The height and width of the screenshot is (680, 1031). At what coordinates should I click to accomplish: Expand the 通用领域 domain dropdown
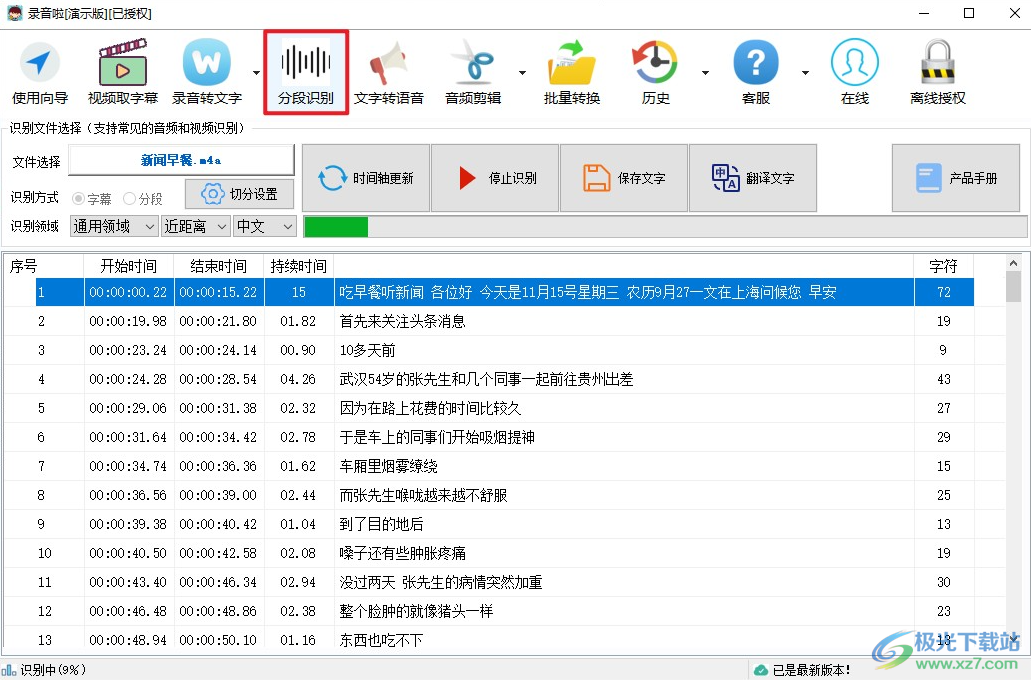(x=114, y=226)
